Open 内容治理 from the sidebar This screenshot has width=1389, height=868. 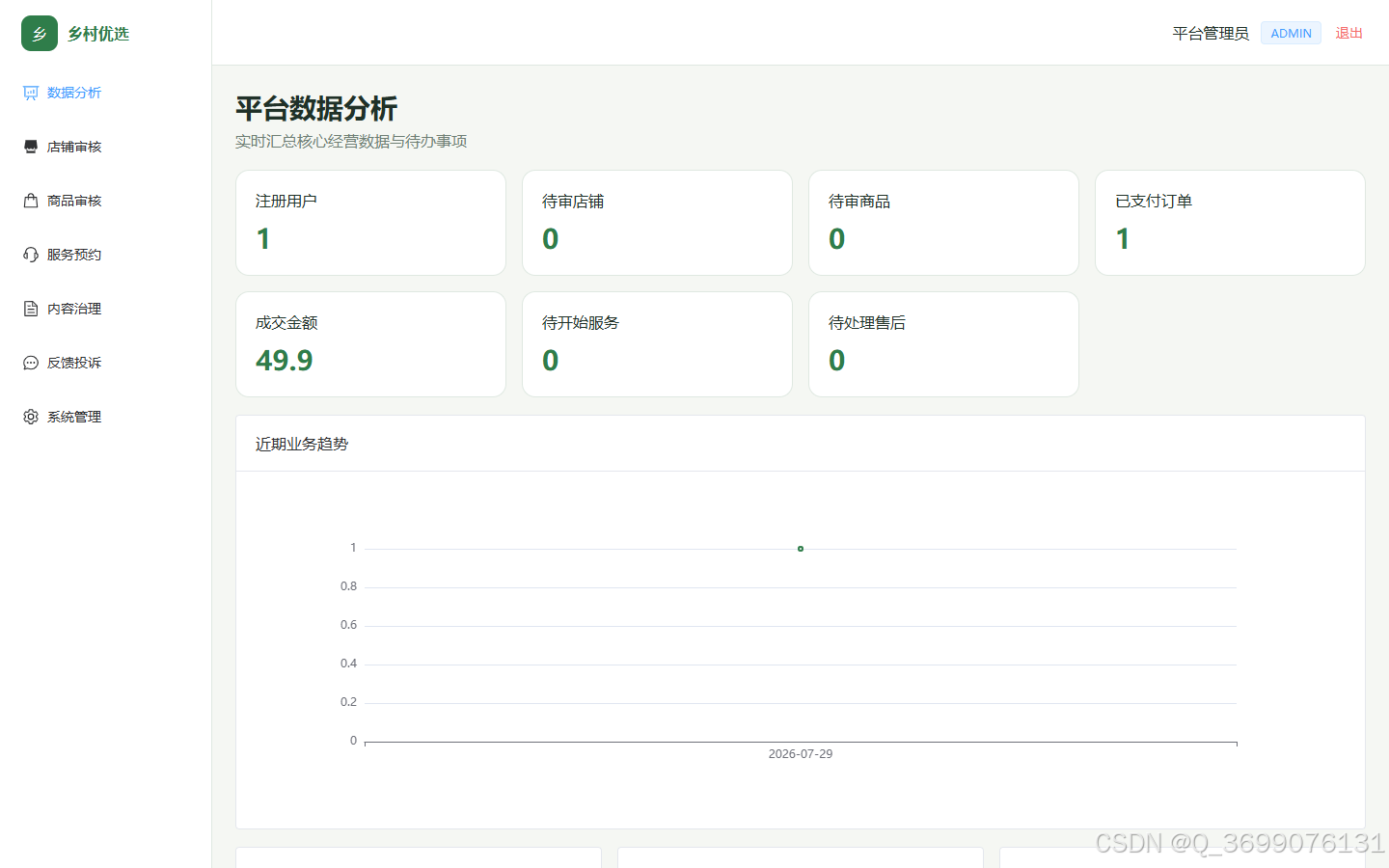106,309
